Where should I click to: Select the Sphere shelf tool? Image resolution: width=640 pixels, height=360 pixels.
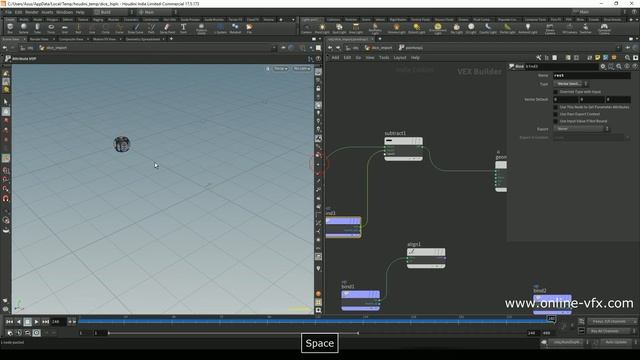click(x=24, y=28)
